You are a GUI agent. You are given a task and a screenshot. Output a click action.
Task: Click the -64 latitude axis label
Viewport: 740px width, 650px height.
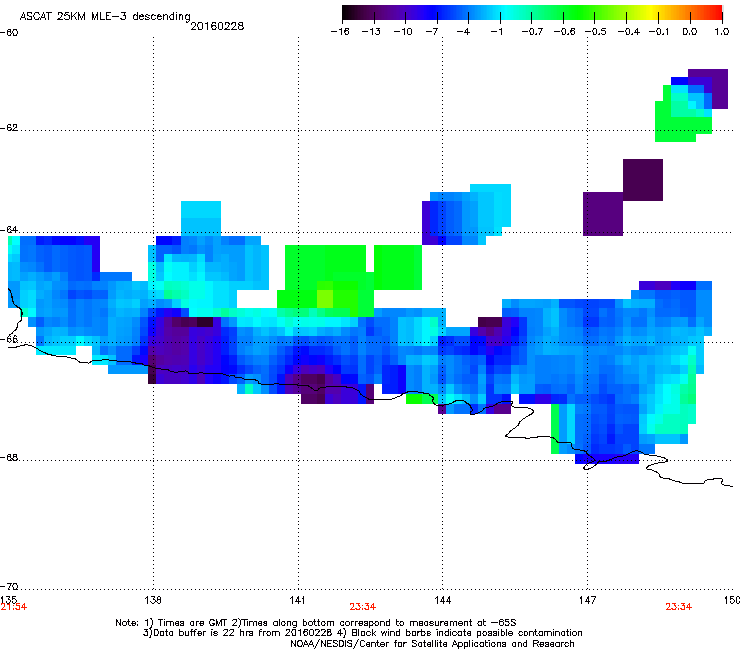[9, 230]
